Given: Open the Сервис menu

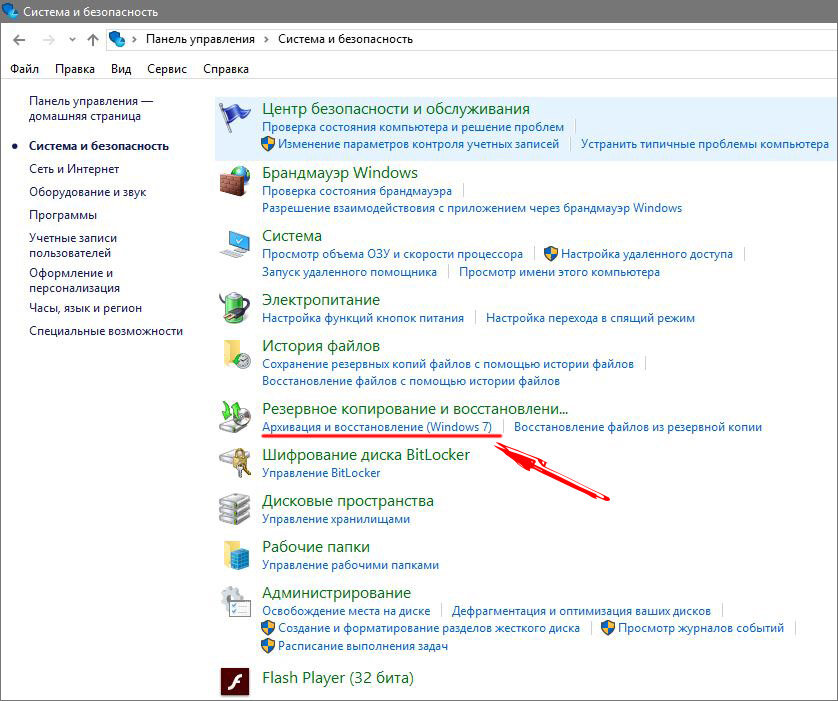Looking at the screenshot, I should click(x=167, y=69).
